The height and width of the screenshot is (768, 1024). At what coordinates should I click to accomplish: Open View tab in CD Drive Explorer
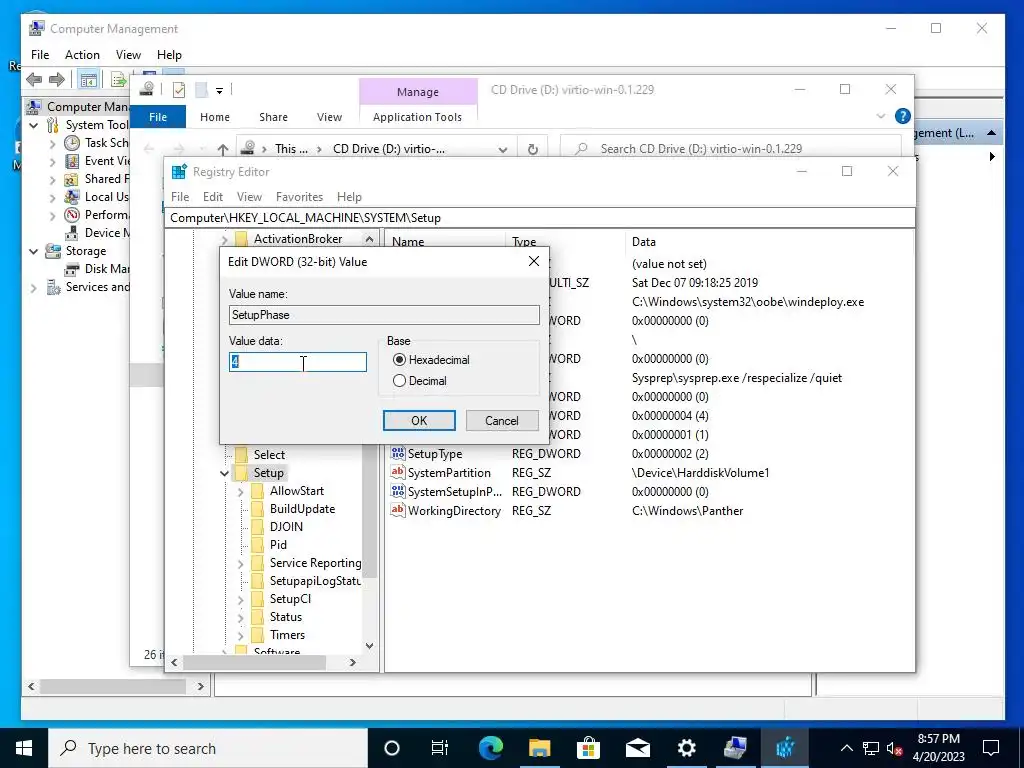(x=329, y=117)
